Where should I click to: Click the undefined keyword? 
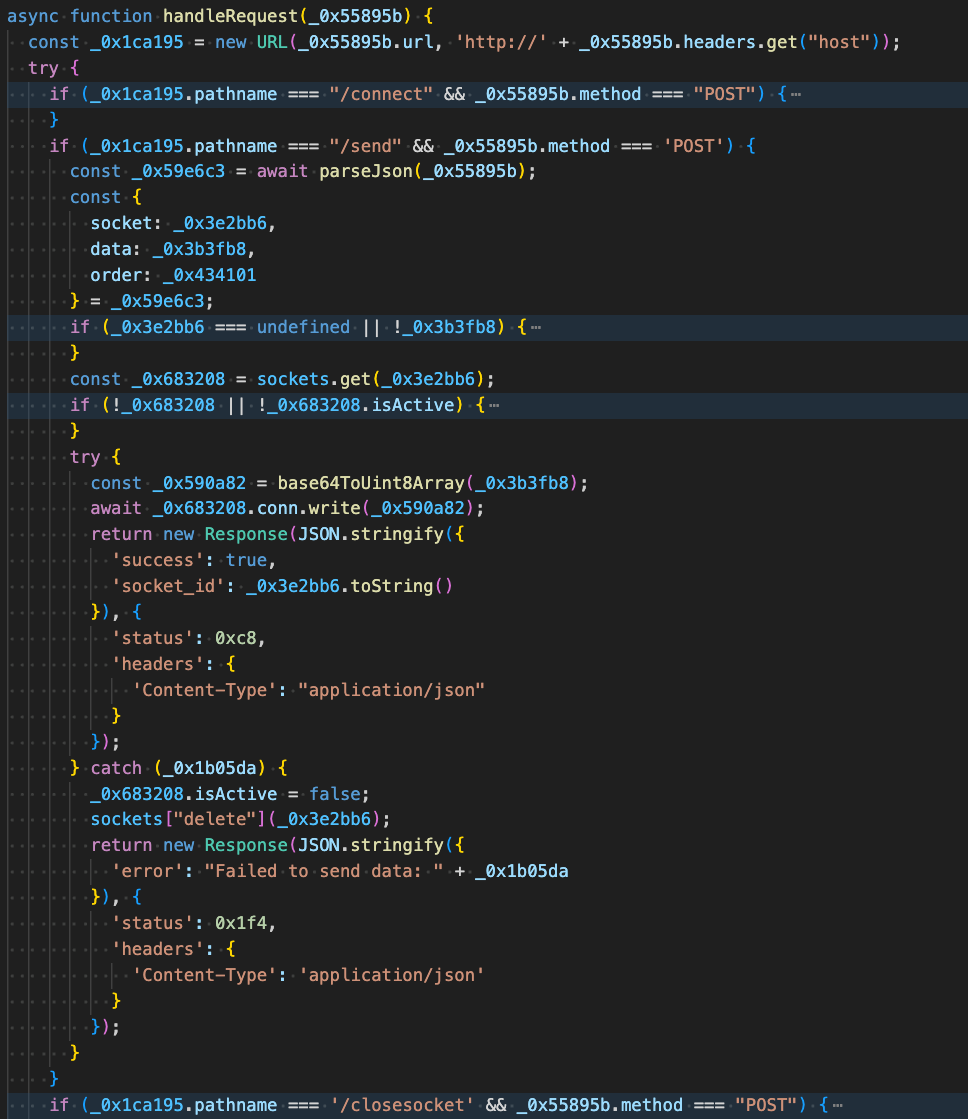coord(303,328)
